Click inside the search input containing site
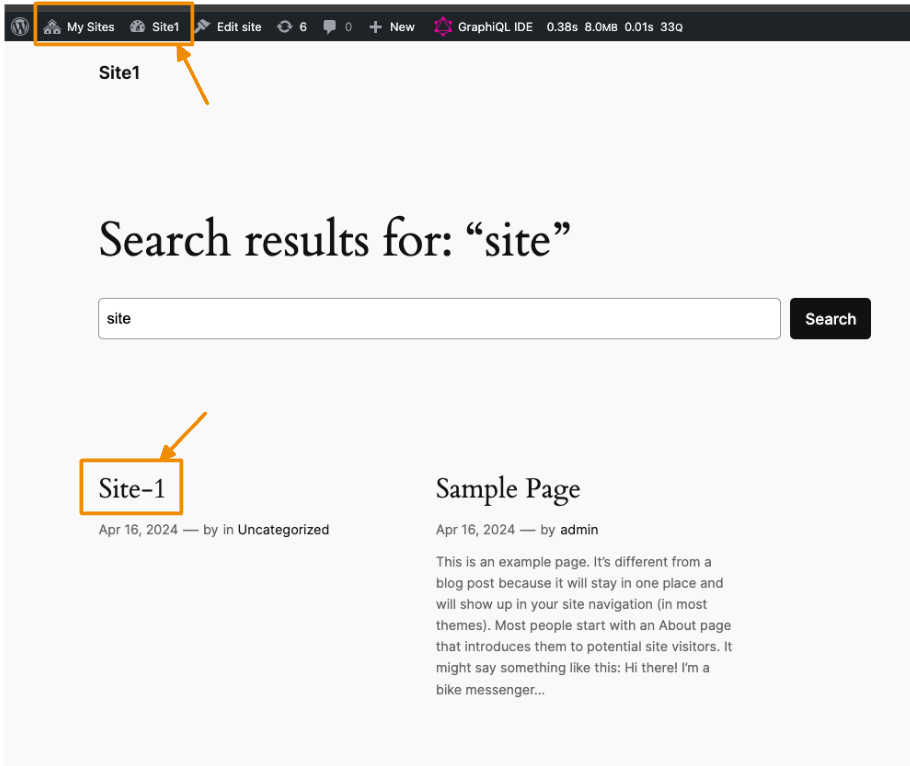 tap(438, 318)
